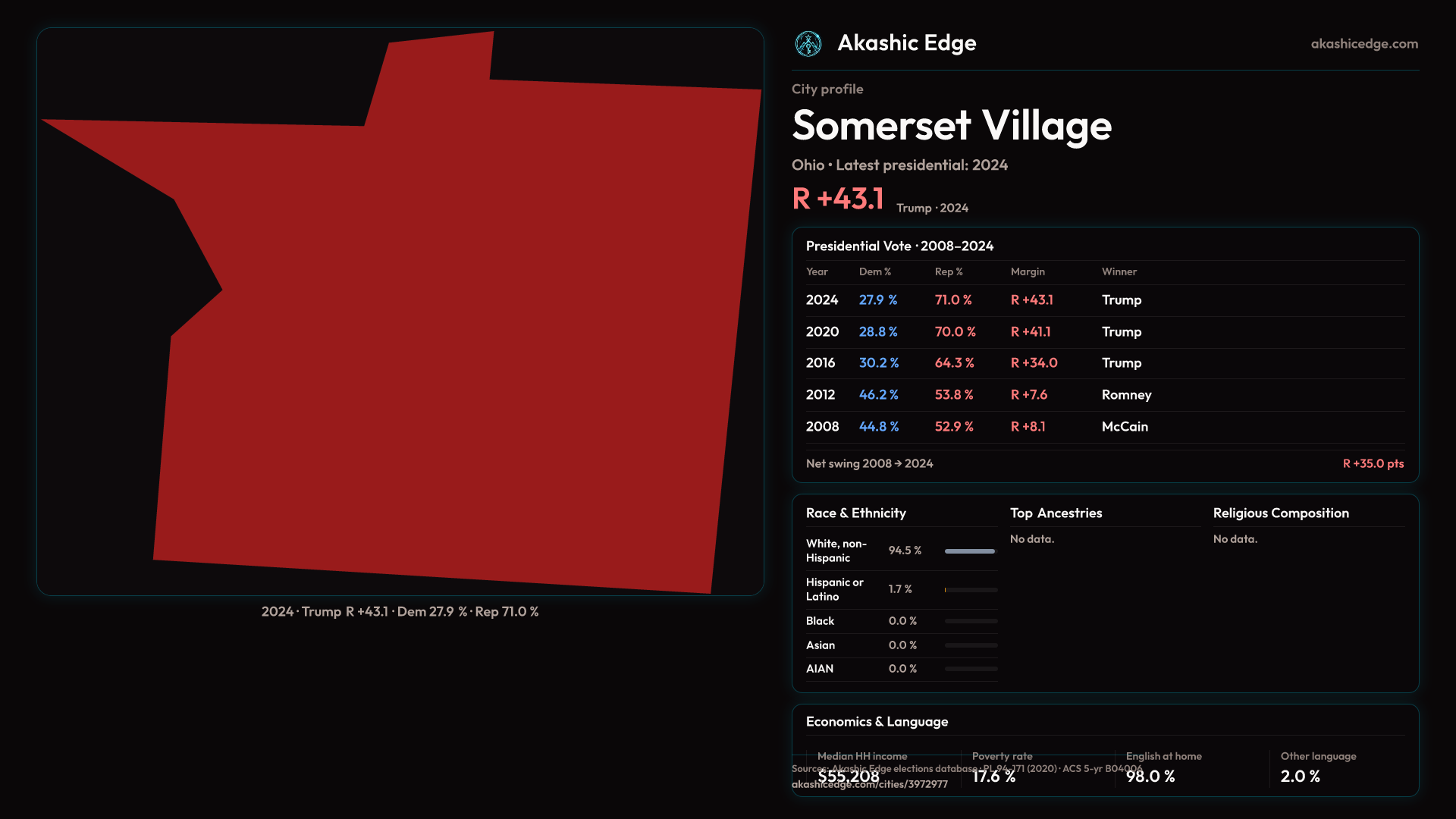The height and width of the screenshot is (819, 1456).
Task: Click the Akashic Edge logo icon
Action: 808,44
